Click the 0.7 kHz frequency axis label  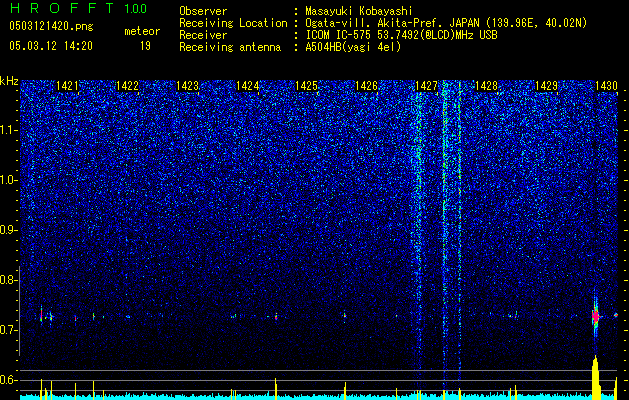pos(8,330)
